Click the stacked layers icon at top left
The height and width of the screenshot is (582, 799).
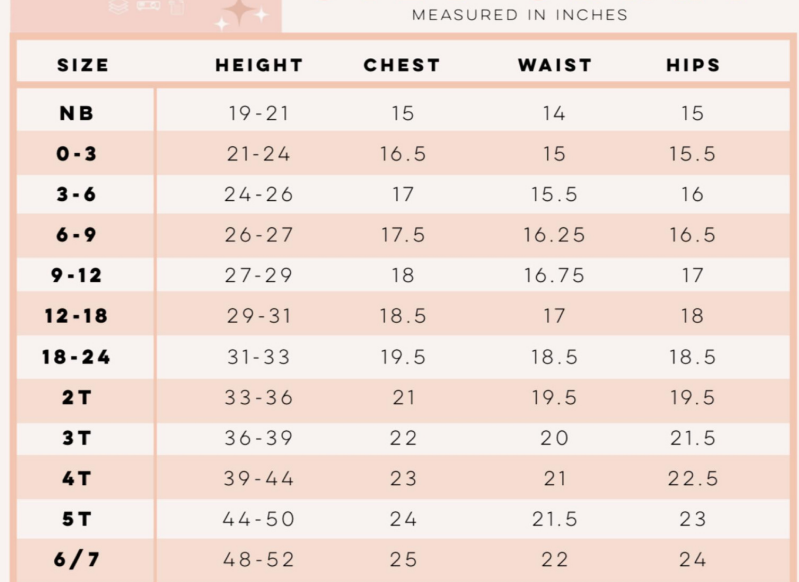pos(118,6)
